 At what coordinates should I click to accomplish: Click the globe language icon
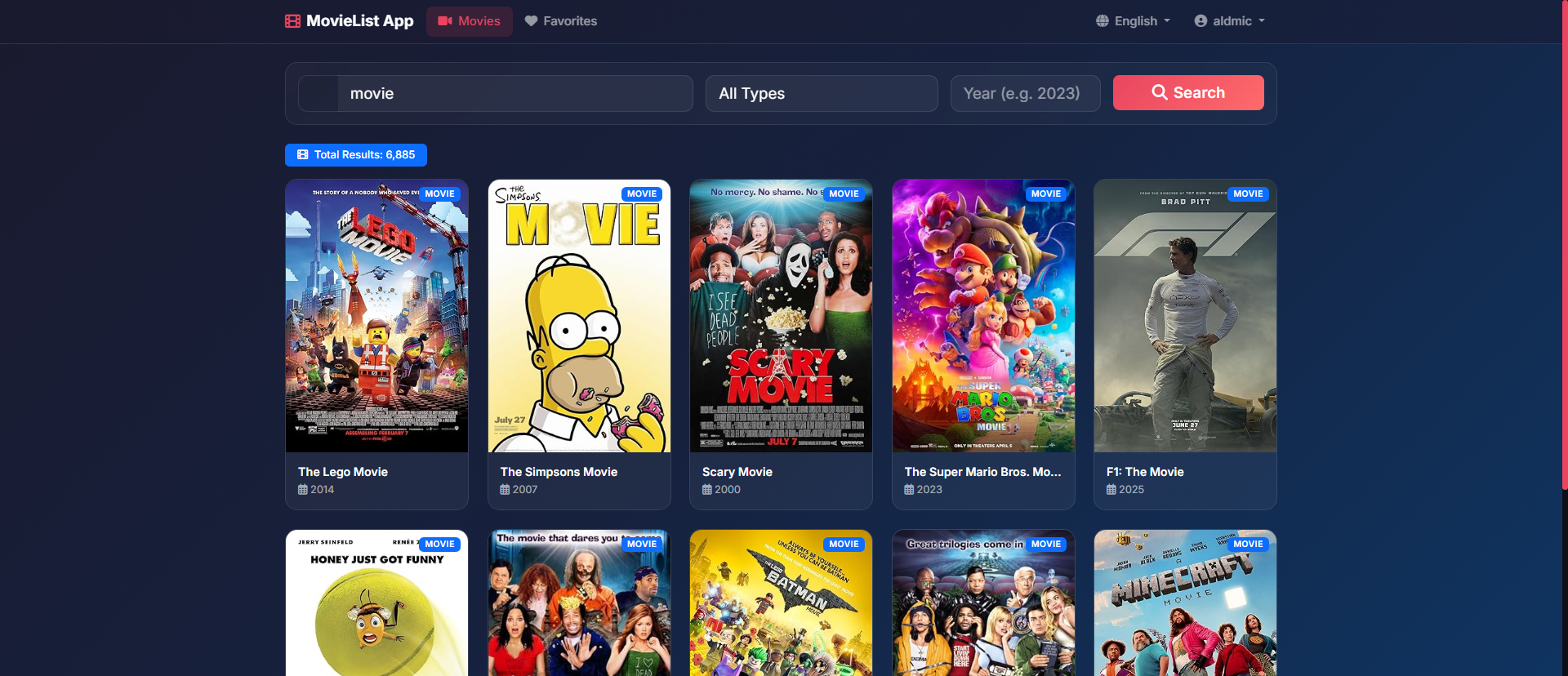1102,21
